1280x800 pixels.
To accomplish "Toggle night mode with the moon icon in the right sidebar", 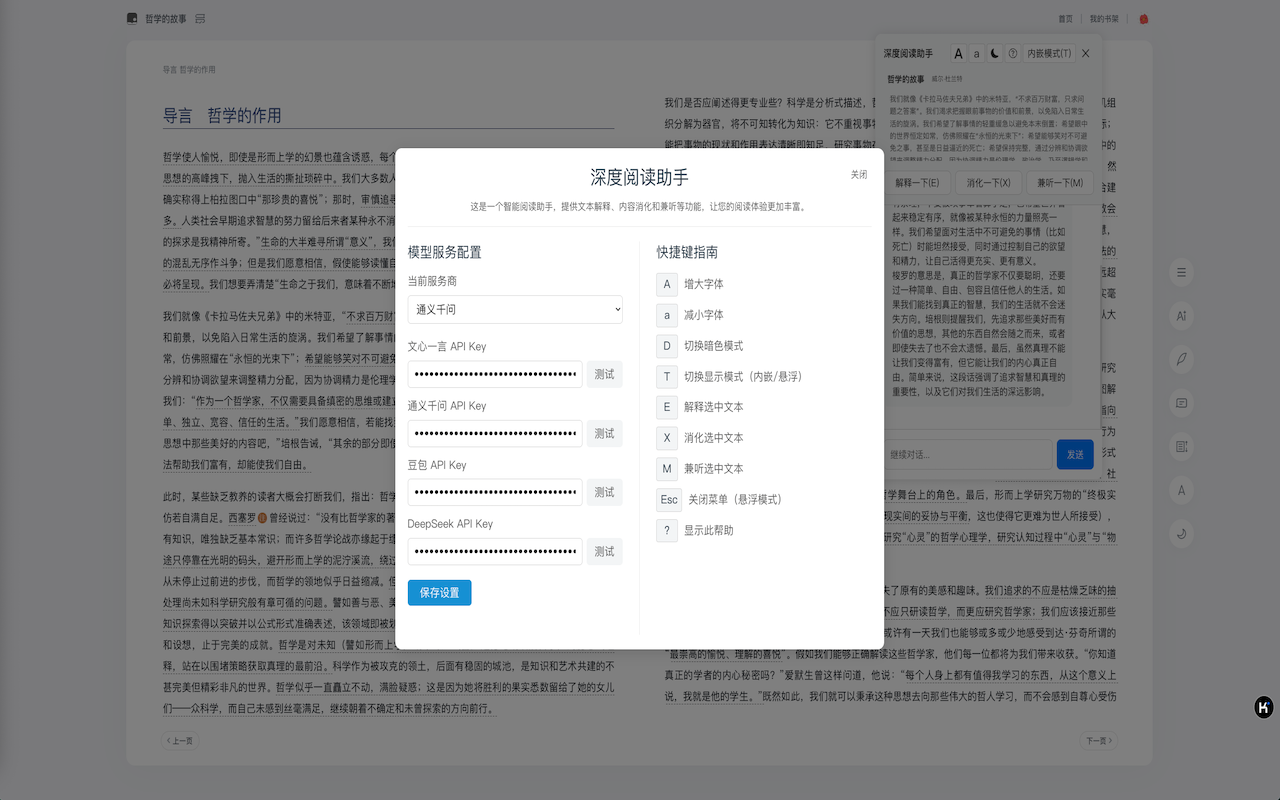I will click(x=1182, y=534).
